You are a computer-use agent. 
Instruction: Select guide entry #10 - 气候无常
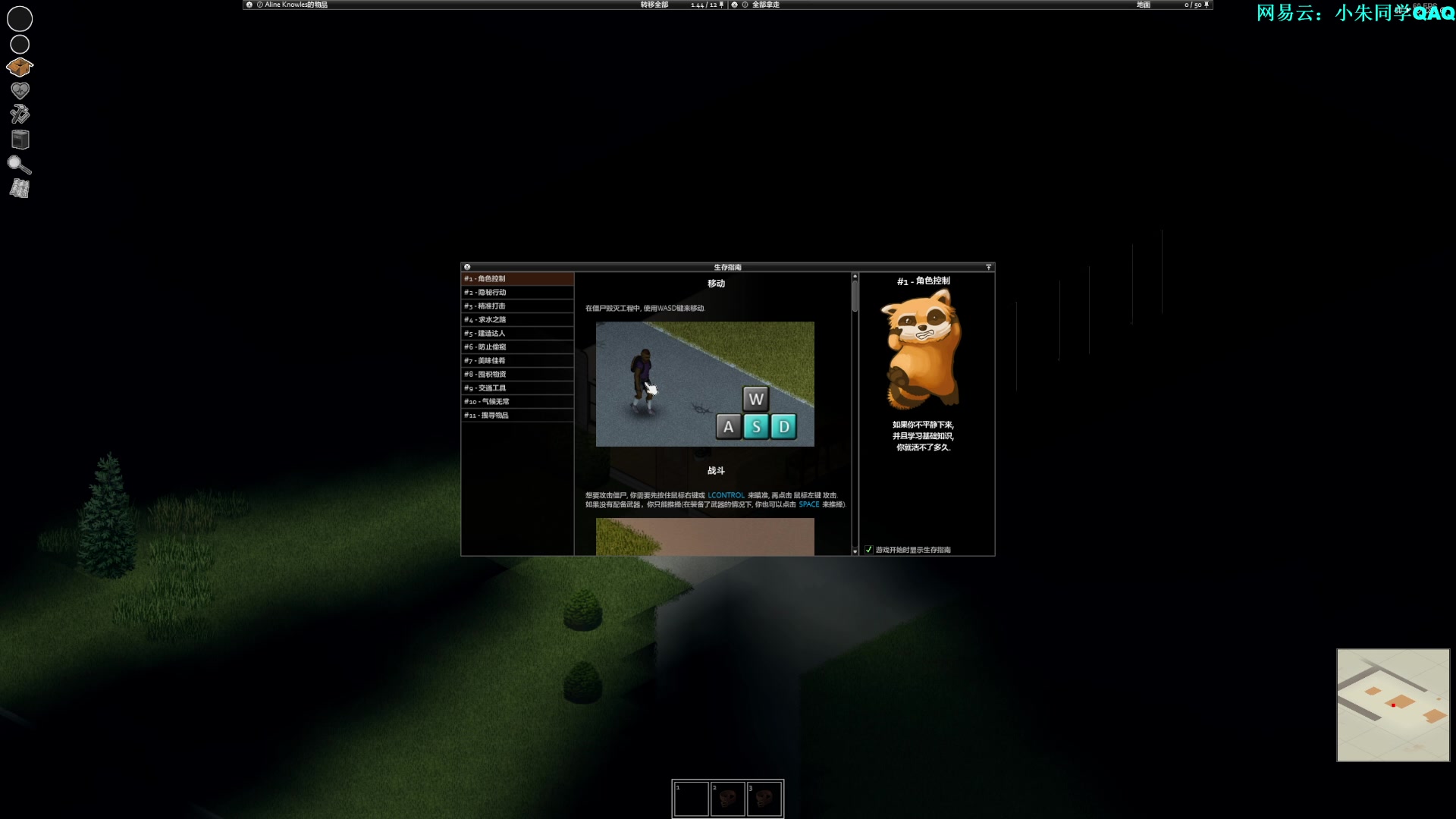point(517,401)
